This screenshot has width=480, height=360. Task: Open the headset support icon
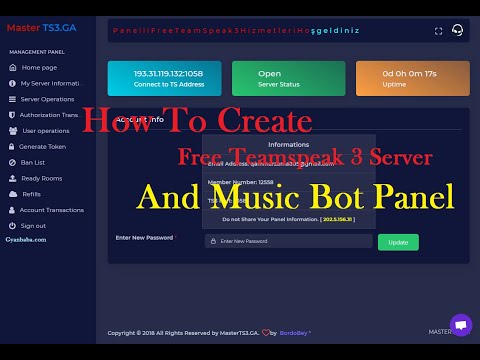click(457, 30)
